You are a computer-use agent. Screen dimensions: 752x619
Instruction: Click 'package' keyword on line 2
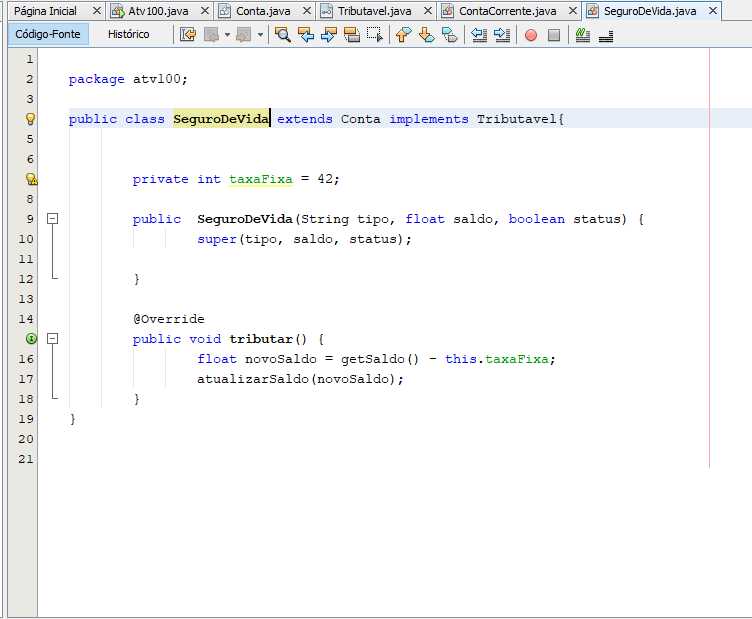click(x=96, y=79)
